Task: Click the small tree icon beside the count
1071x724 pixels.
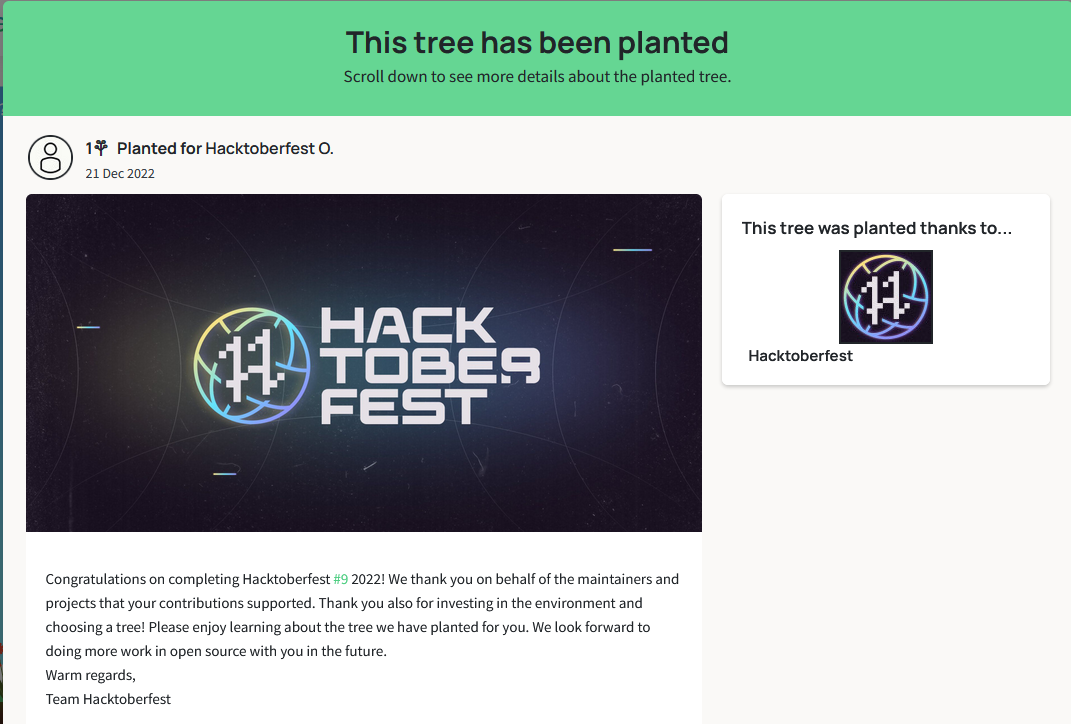Action: click(x=102, y=148)
